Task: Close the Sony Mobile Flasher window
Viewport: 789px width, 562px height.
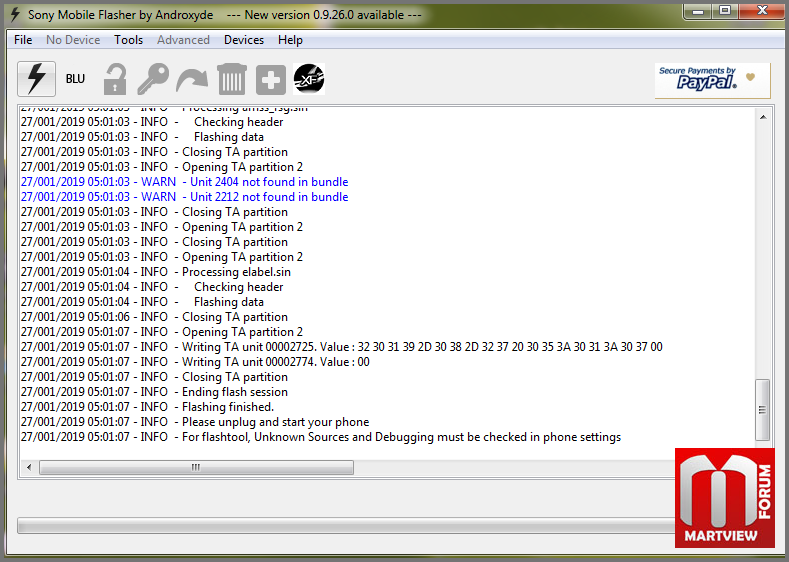Action: [762, 11]
